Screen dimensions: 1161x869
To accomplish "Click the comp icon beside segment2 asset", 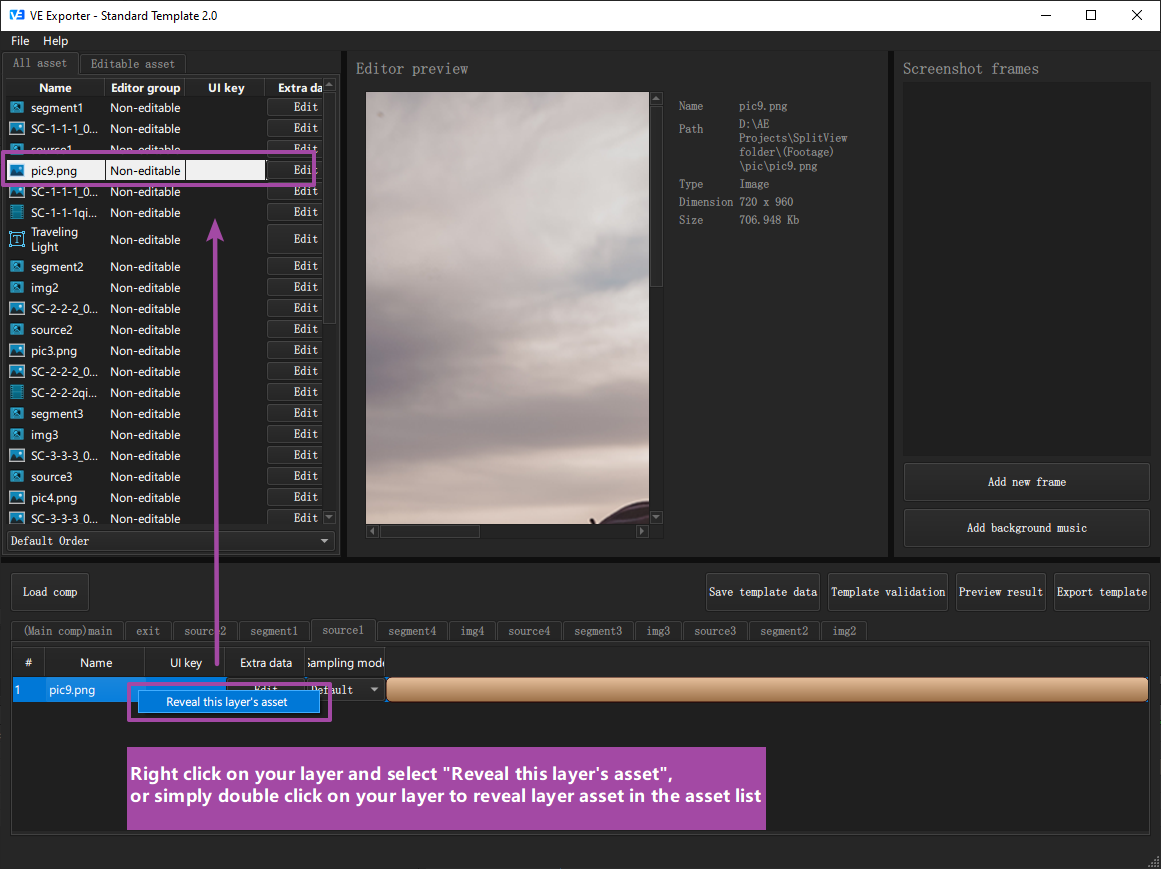I will pyautogui.click(x=17, y=266).
